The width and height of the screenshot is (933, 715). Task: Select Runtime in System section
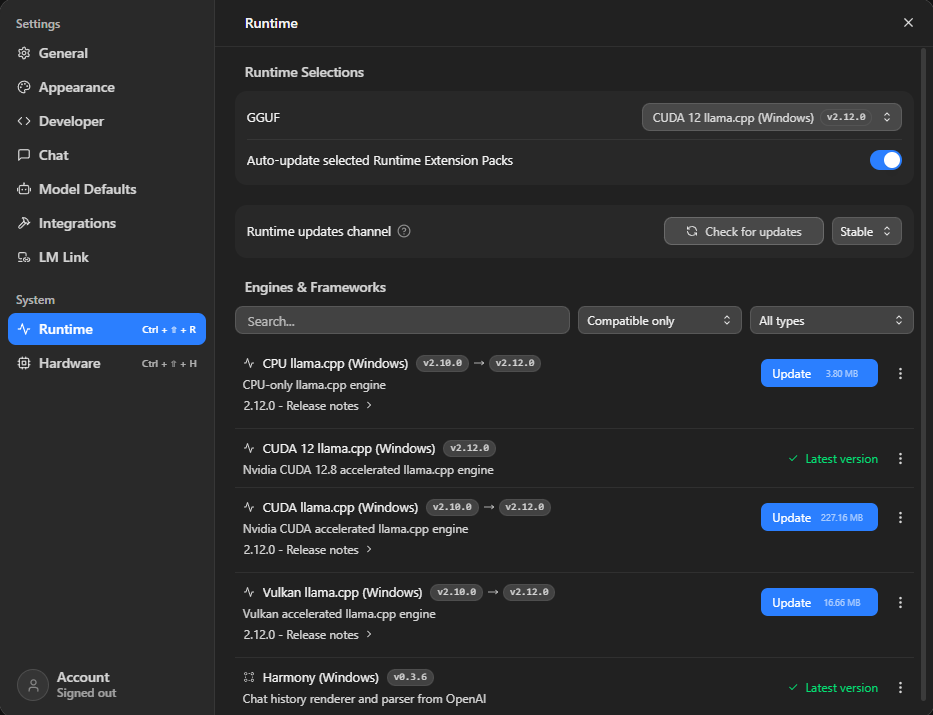coord(107,329)
